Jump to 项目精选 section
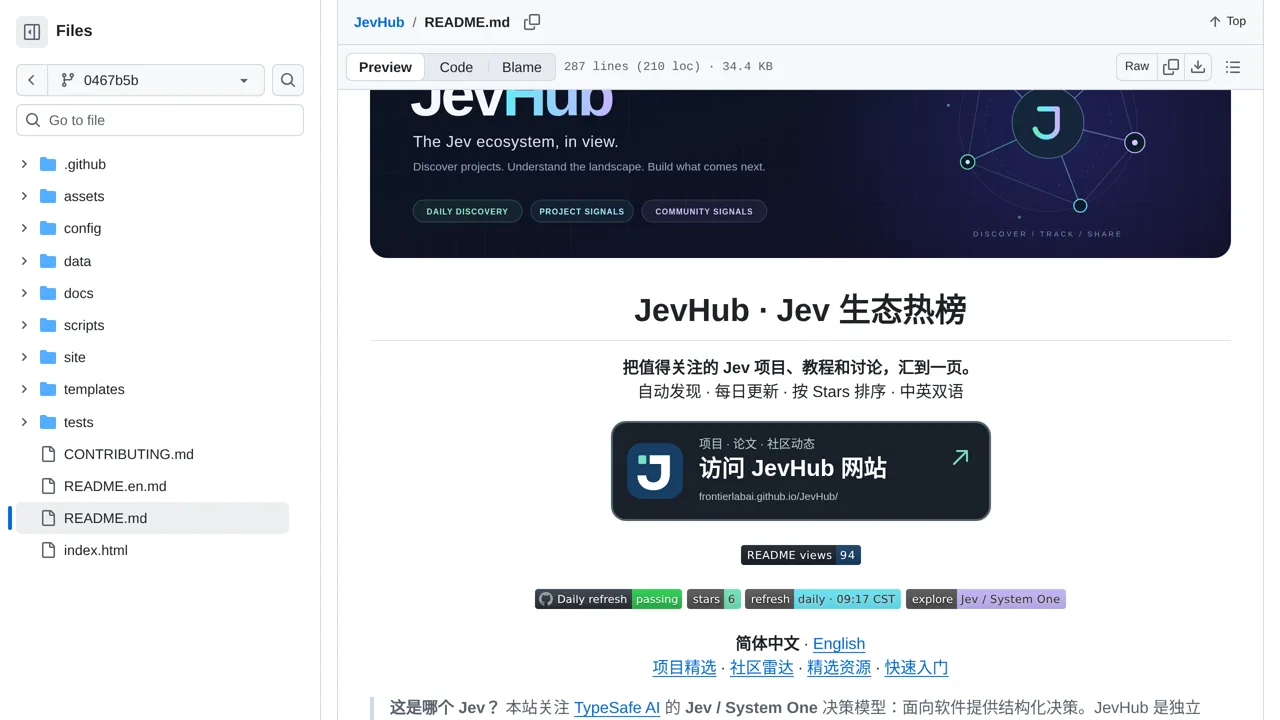 (x=685, y=667)
